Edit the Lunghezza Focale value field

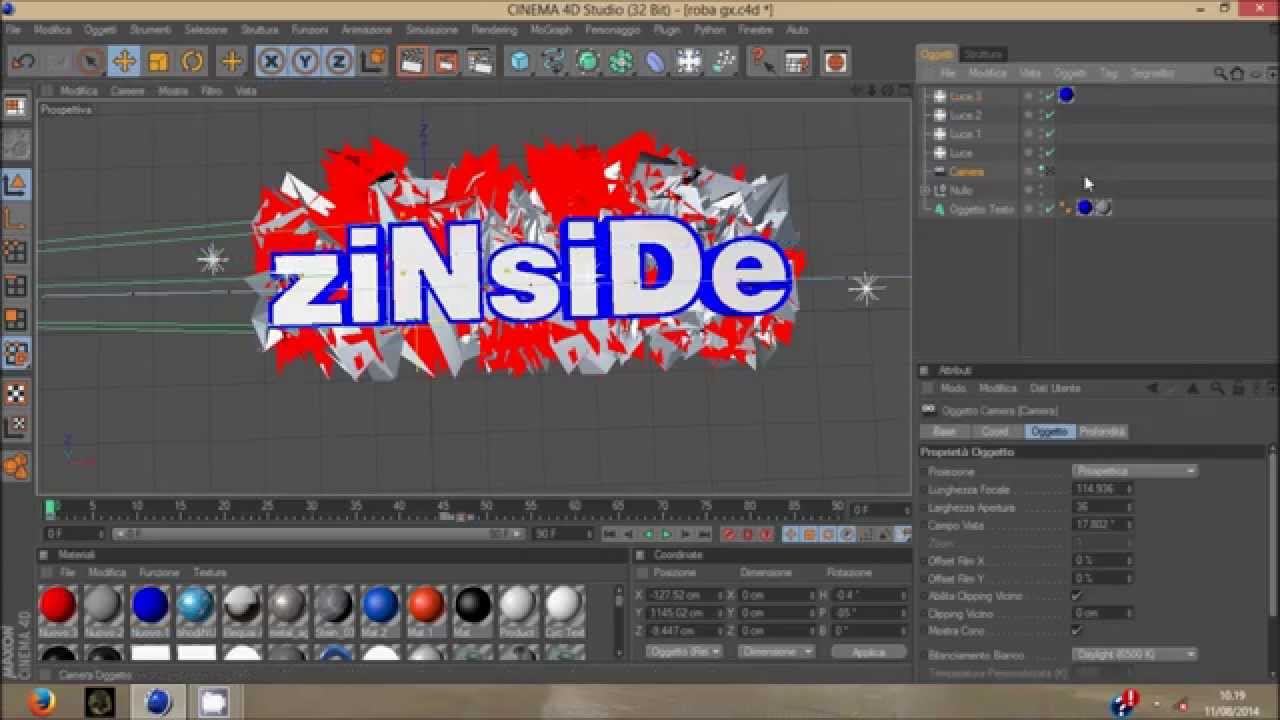pos(1103,489)
